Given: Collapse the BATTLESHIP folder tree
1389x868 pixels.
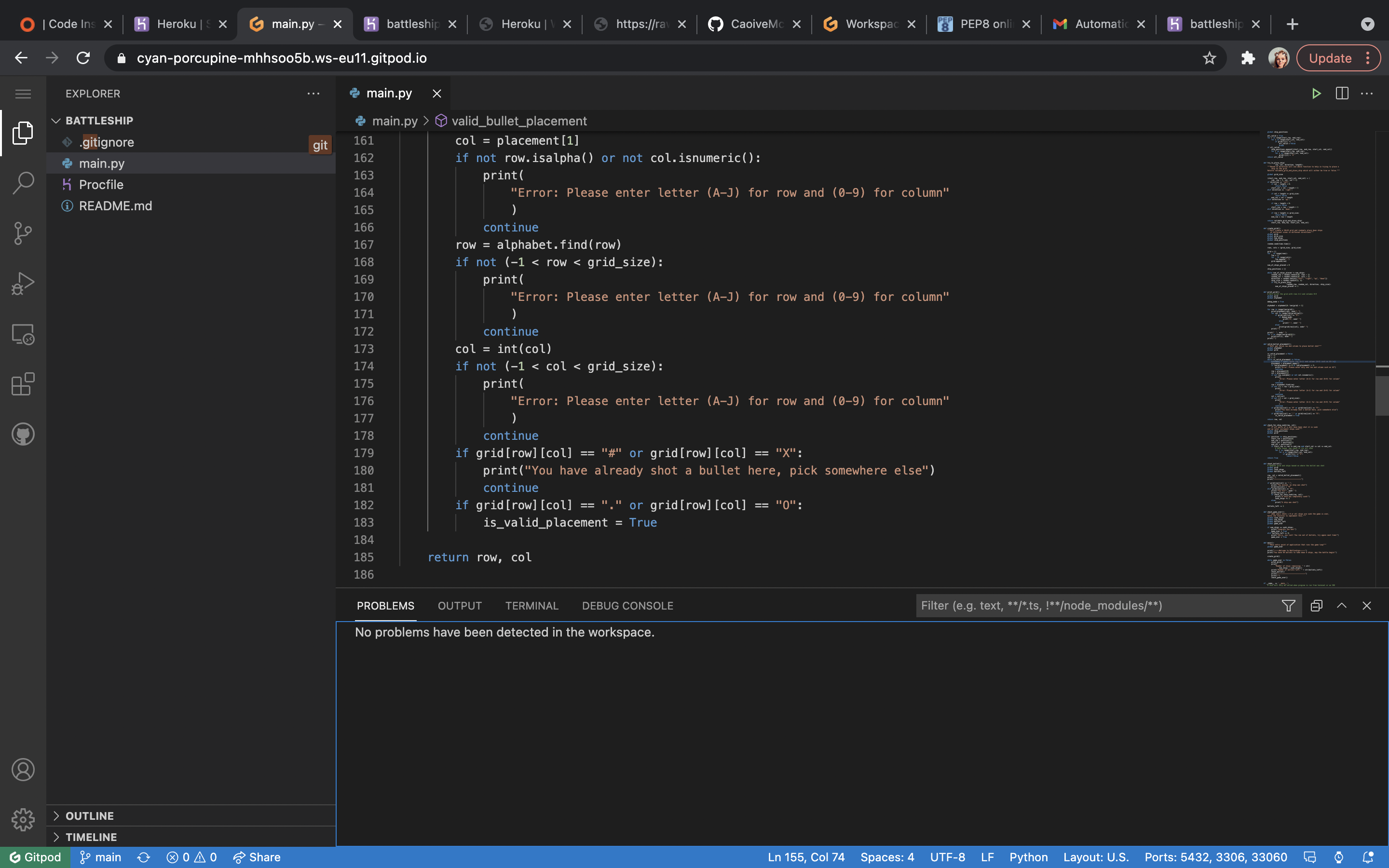Looking at the screenshot, I should (x=99, y=121).
